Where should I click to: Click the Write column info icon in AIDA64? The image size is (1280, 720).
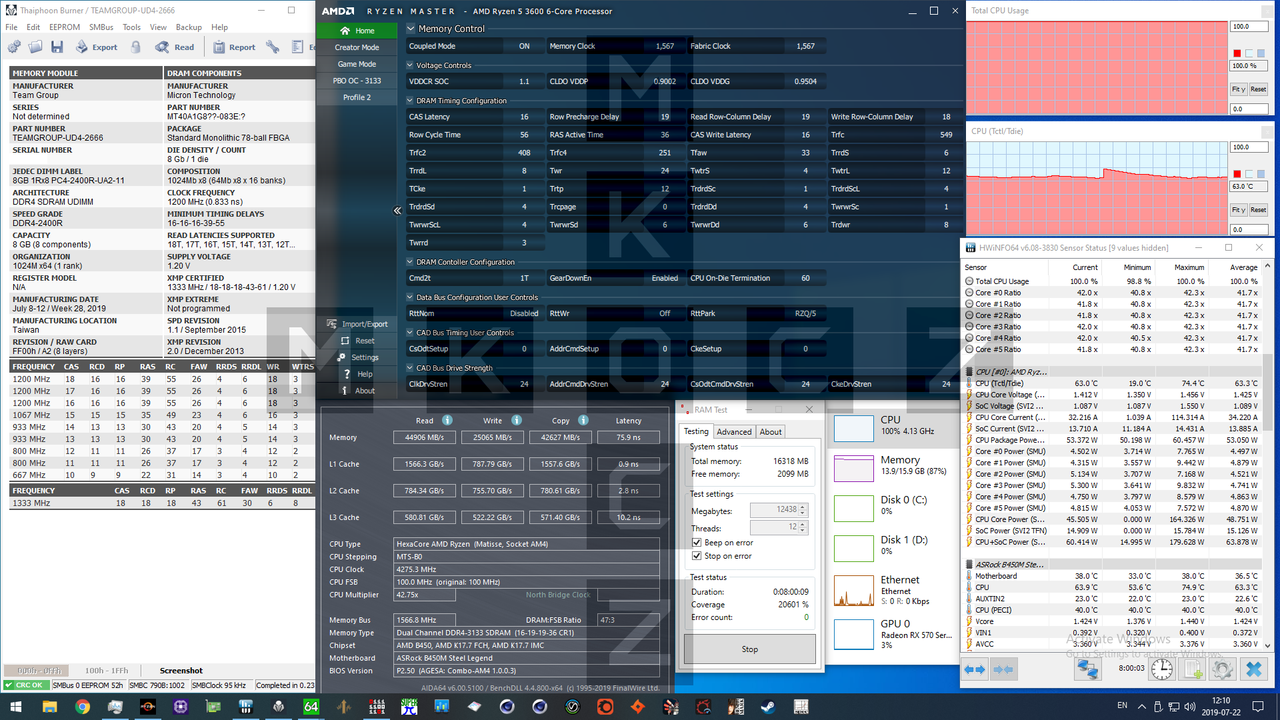pos(516,420)
